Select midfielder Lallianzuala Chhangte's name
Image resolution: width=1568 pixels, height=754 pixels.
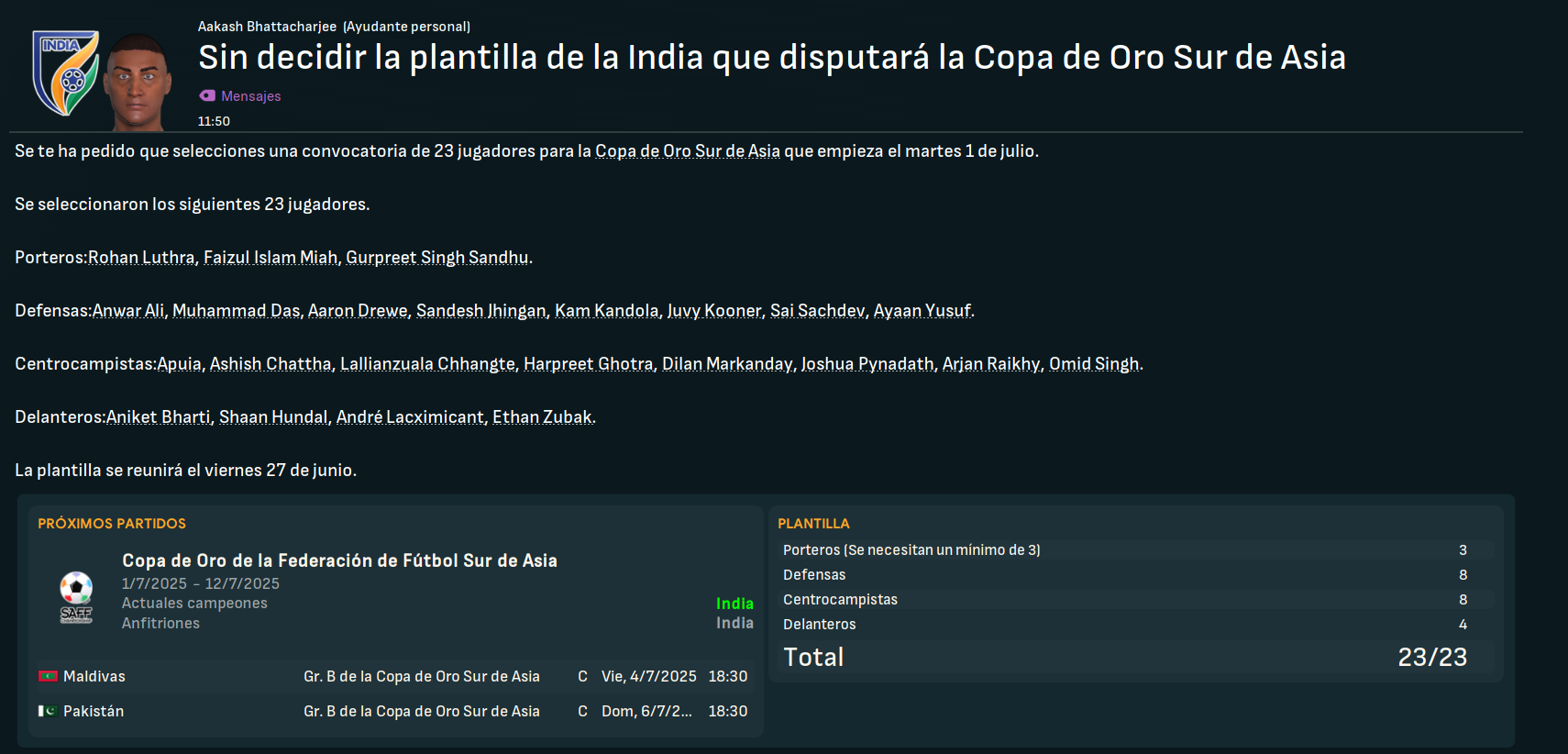click(x=427, y=363)
